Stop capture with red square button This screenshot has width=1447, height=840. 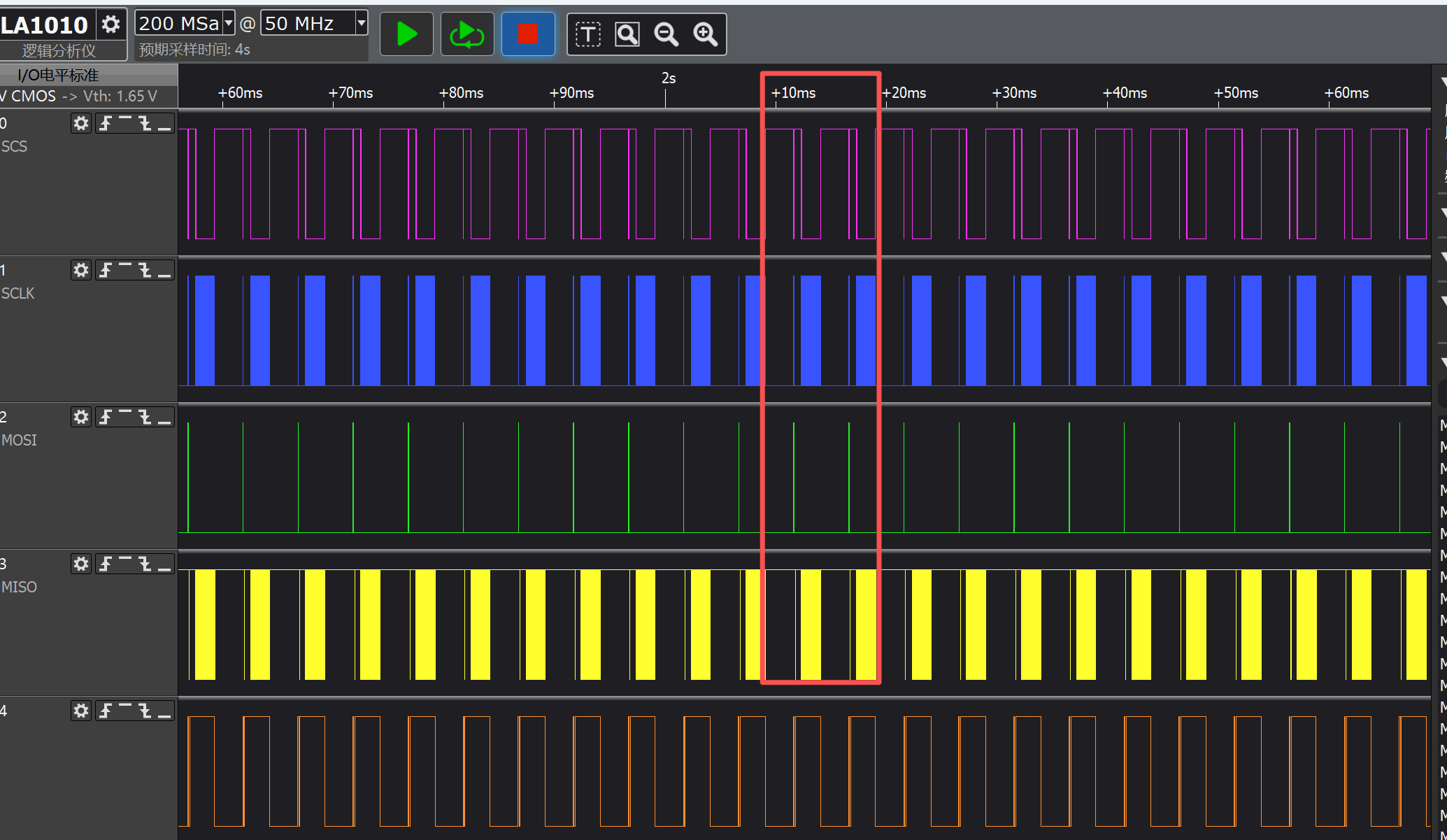click(x=528, y=34)
